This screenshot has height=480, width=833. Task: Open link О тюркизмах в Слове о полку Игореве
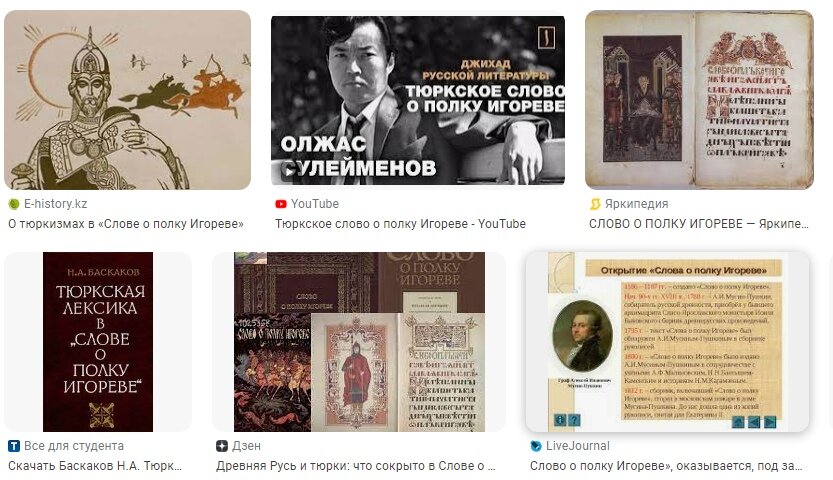(126, 224)
